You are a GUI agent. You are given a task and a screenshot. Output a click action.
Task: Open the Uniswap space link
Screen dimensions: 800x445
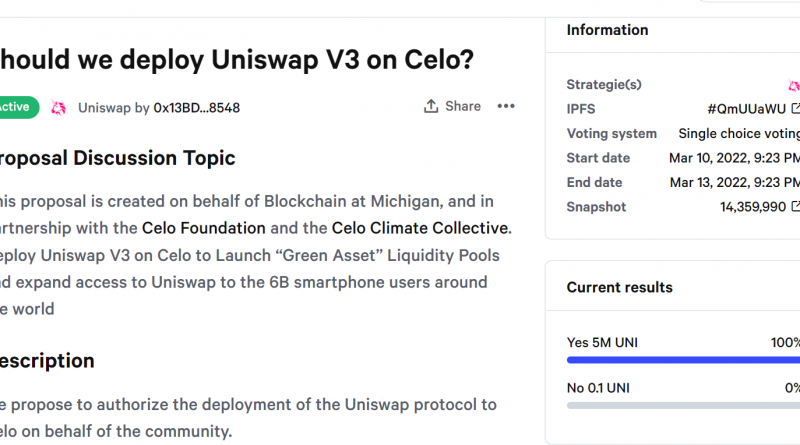[103, 107]
